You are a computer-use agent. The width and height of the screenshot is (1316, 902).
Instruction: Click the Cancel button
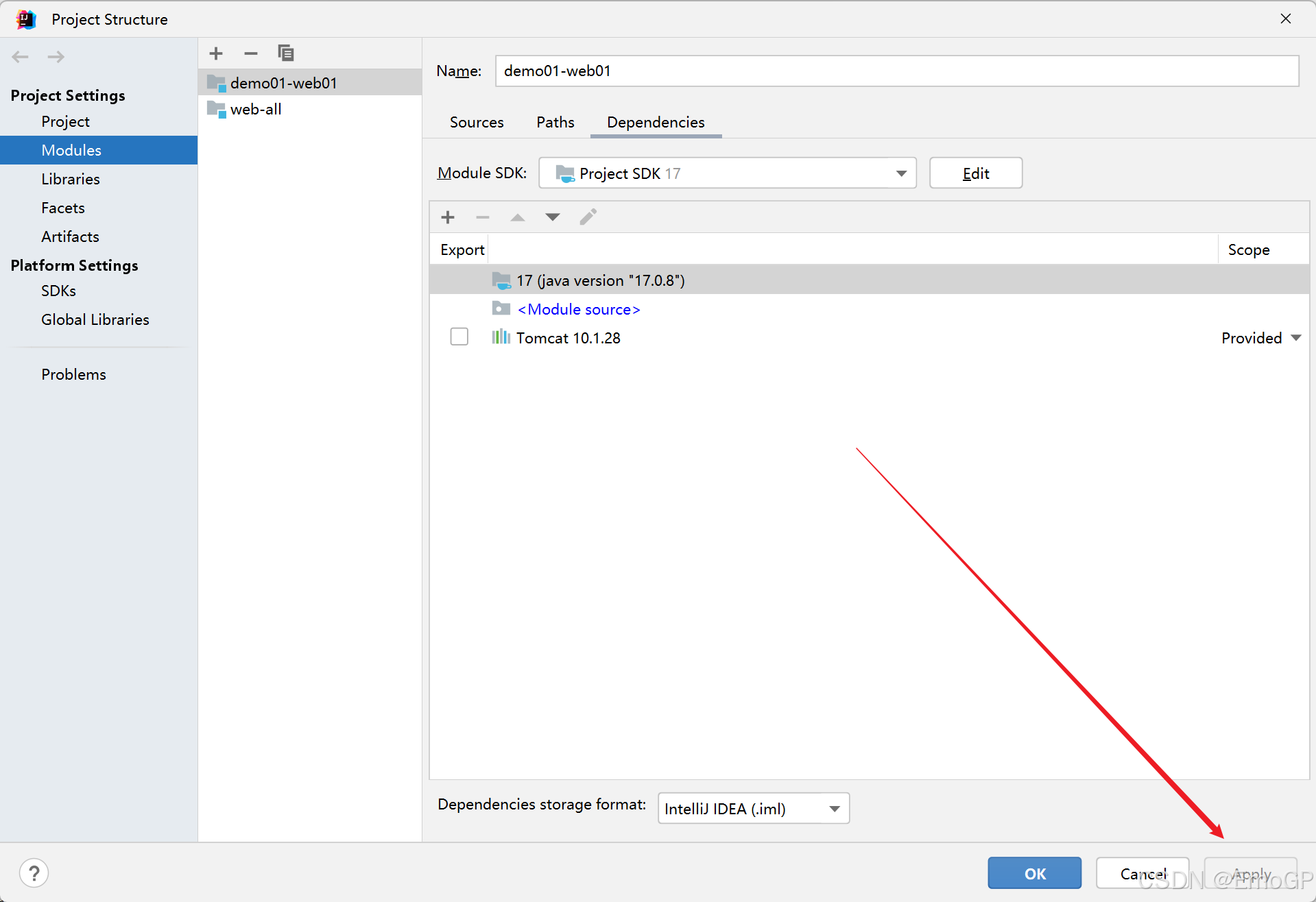click(x=1142, y=873)
